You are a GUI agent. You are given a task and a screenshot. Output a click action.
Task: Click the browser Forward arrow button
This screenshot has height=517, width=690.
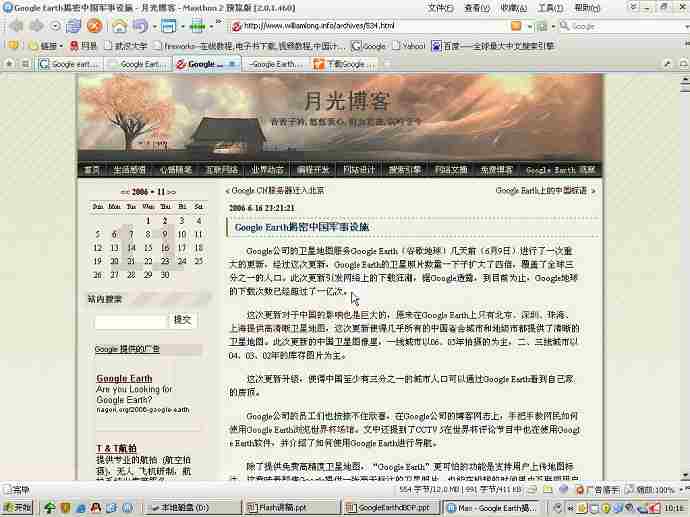37,26
